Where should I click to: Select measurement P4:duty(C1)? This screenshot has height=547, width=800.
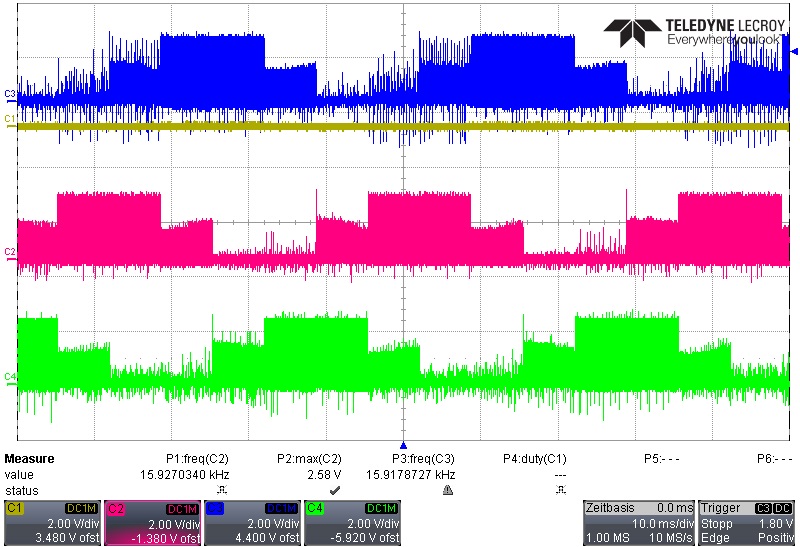coord(535,459)
